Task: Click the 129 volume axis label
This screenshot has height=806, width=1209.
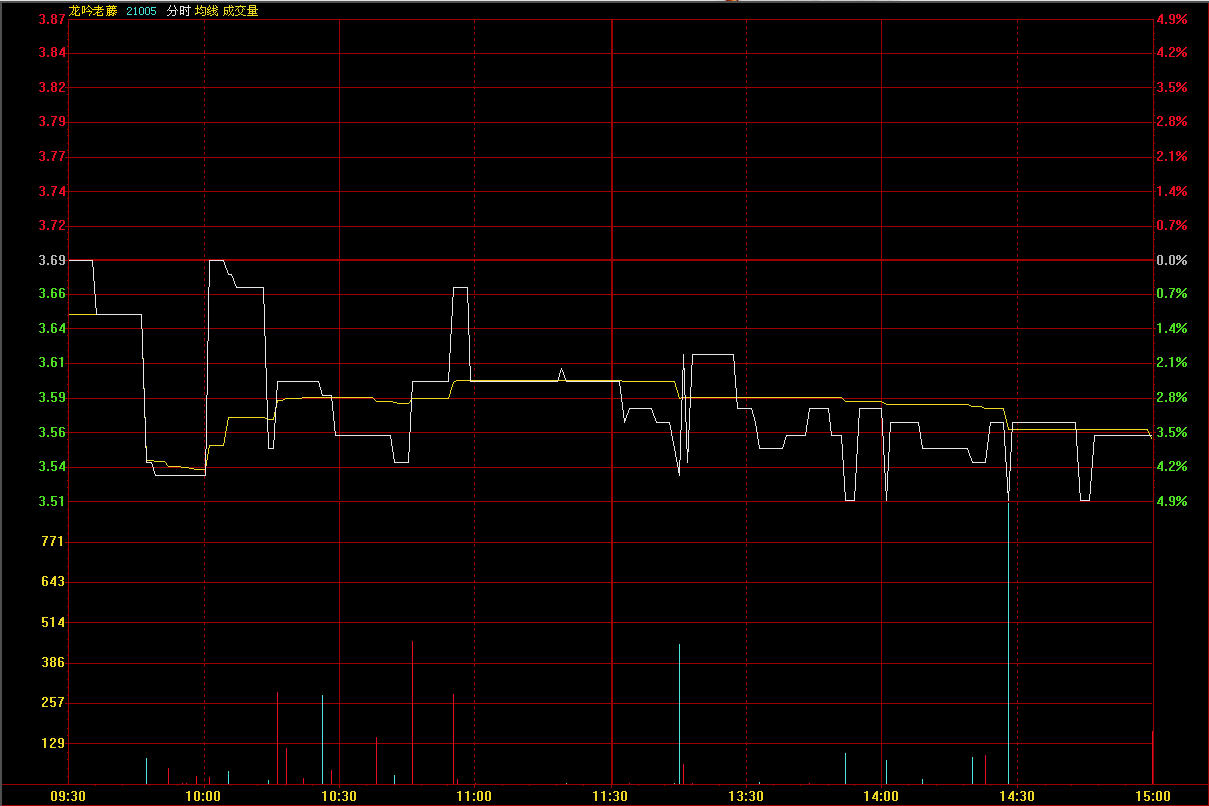Action: tap(52, 743)
